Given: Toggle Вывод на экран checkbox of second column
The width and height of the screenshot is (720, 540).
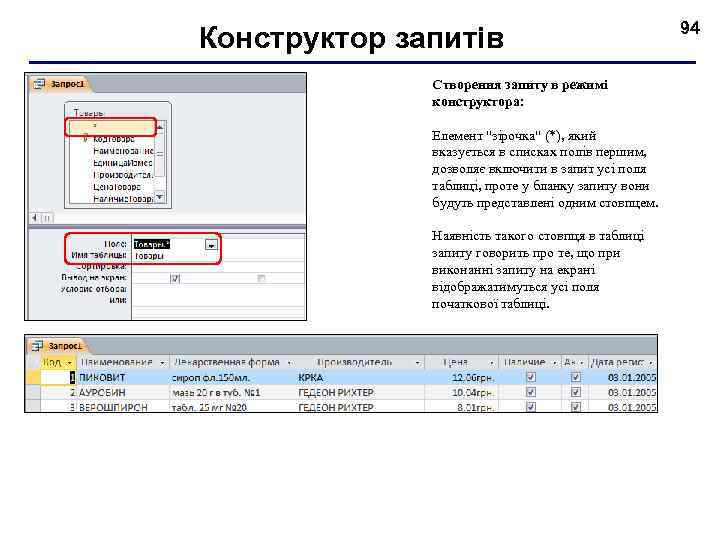Looking at the screenshot, I should pyautogui.click(x=261, y=278).
